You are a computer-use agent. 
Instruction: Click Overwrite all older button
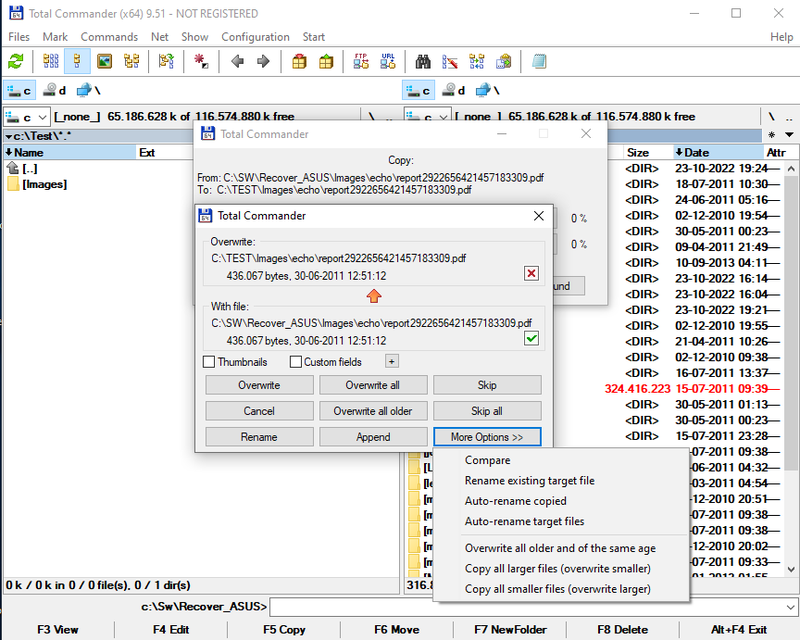tap(373, 411)
